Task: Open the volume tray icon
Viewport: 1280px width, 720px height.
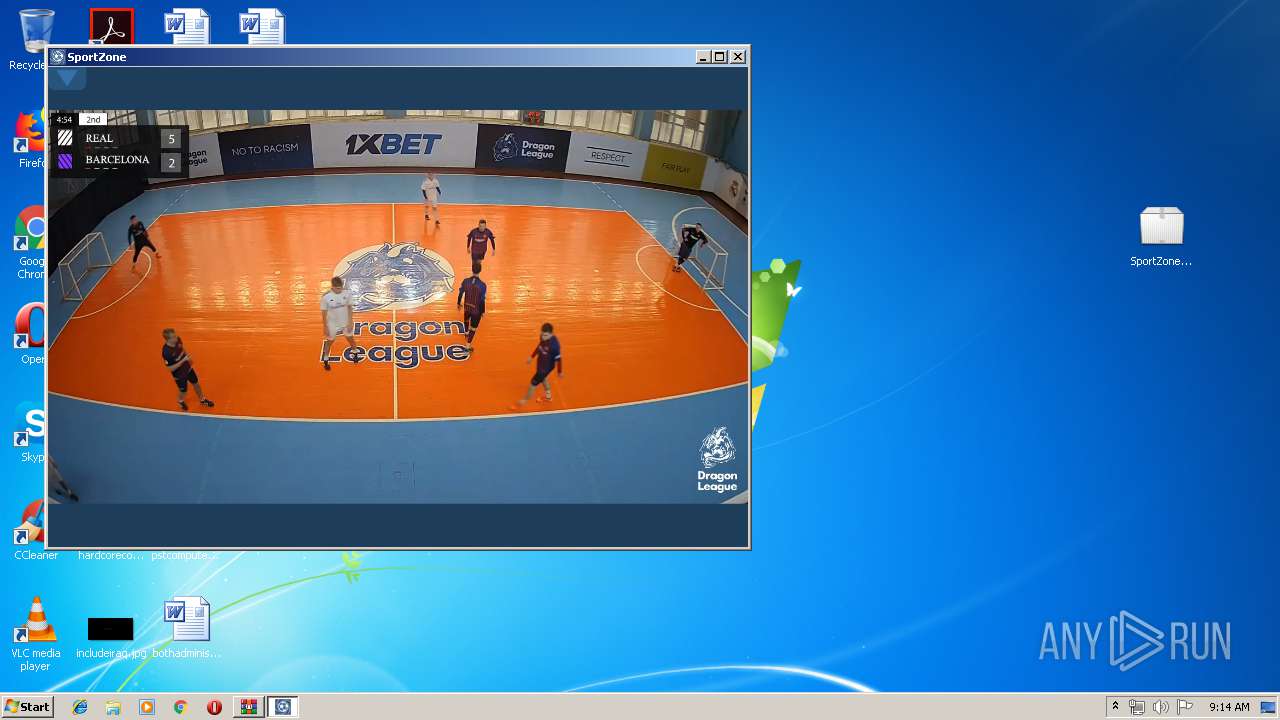Action: [1161, 707]
